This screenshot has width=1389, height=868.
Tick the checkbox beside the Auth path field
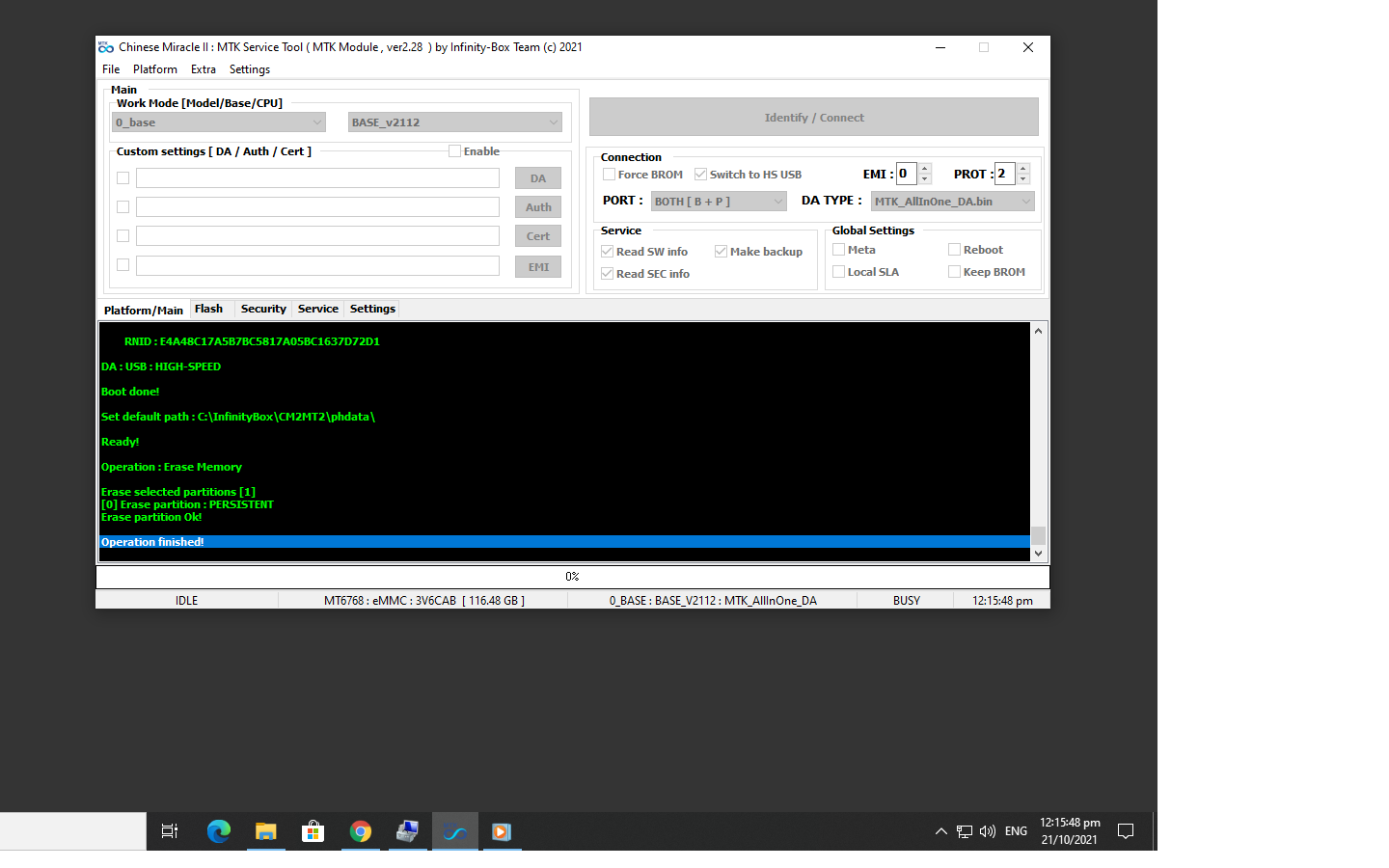point(123,207)
